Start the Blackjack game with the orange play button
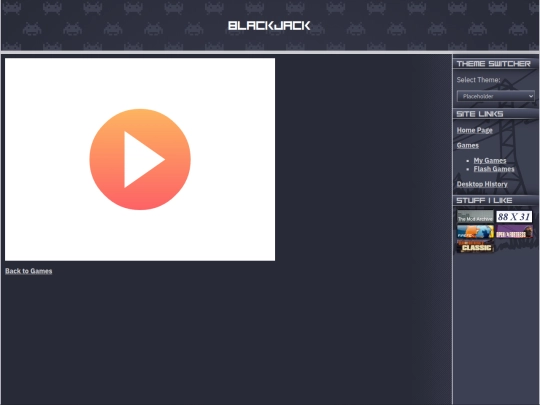540x405 pixels. click(140, 159)
